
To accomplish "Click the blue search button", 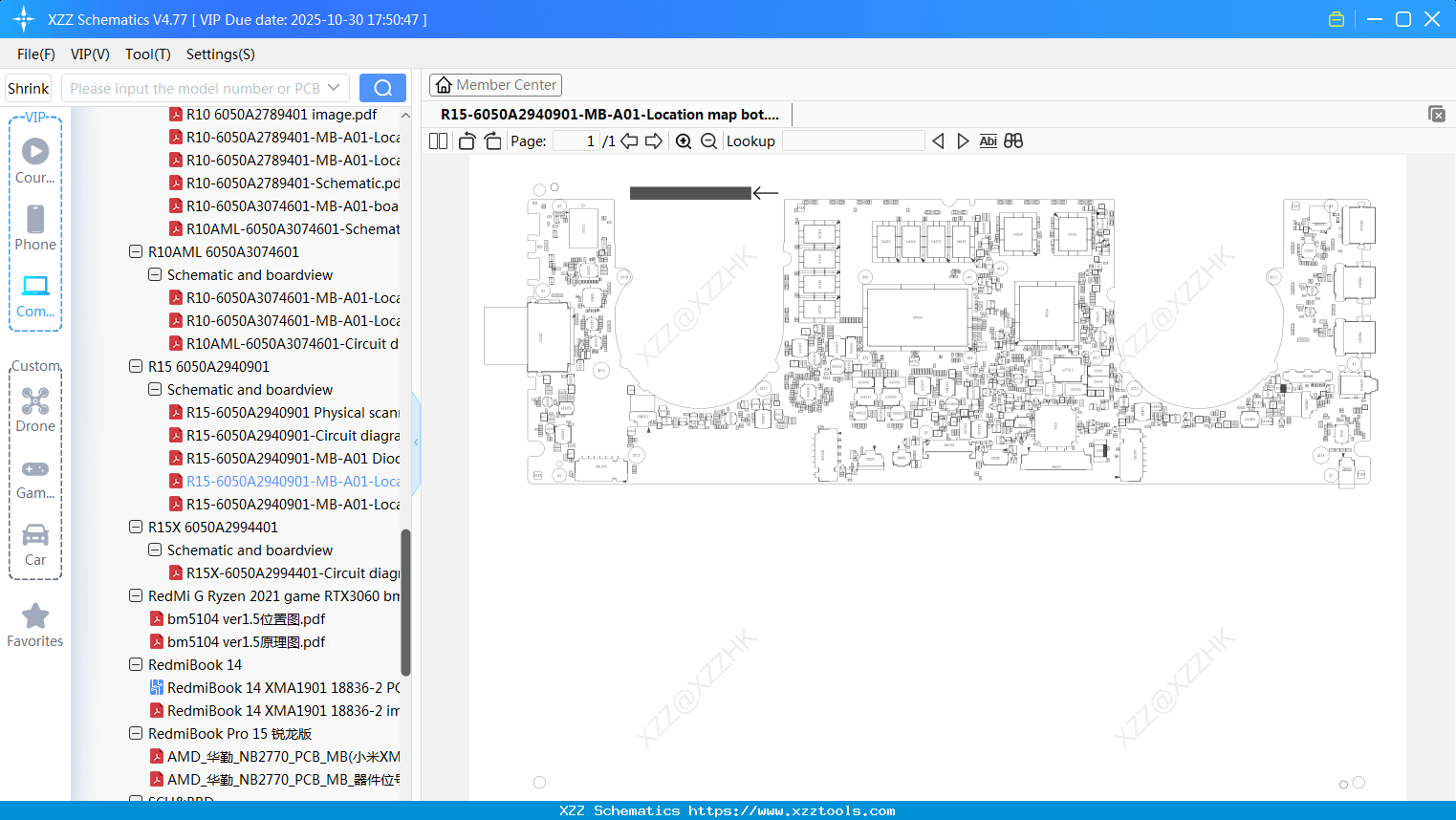I will pos(382,88).
